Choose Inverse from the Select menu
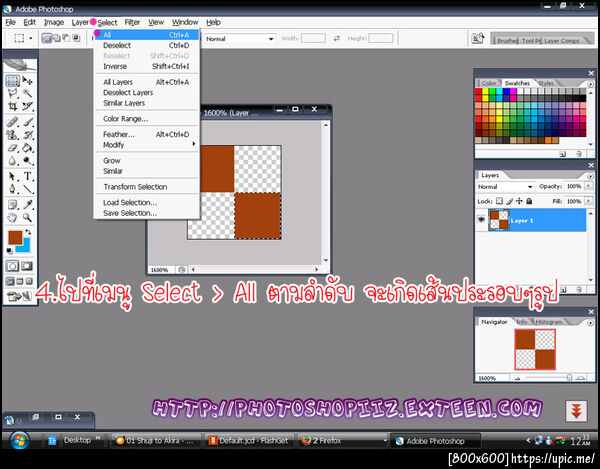This screenshot has height=469, width=600. (147, 66)
